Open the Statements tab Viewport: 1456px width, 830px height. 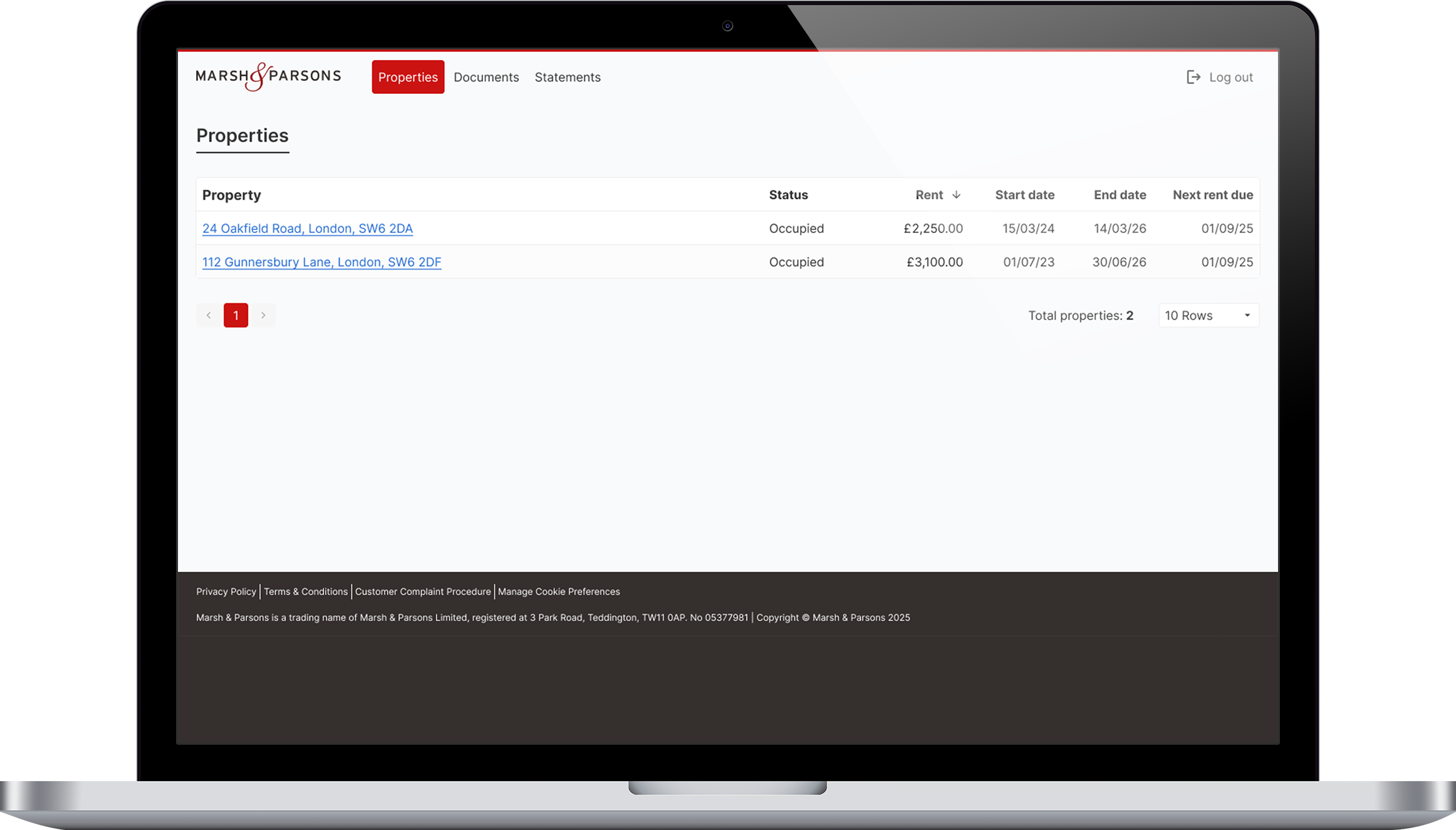pyautogui.click(x=567, y=77)
